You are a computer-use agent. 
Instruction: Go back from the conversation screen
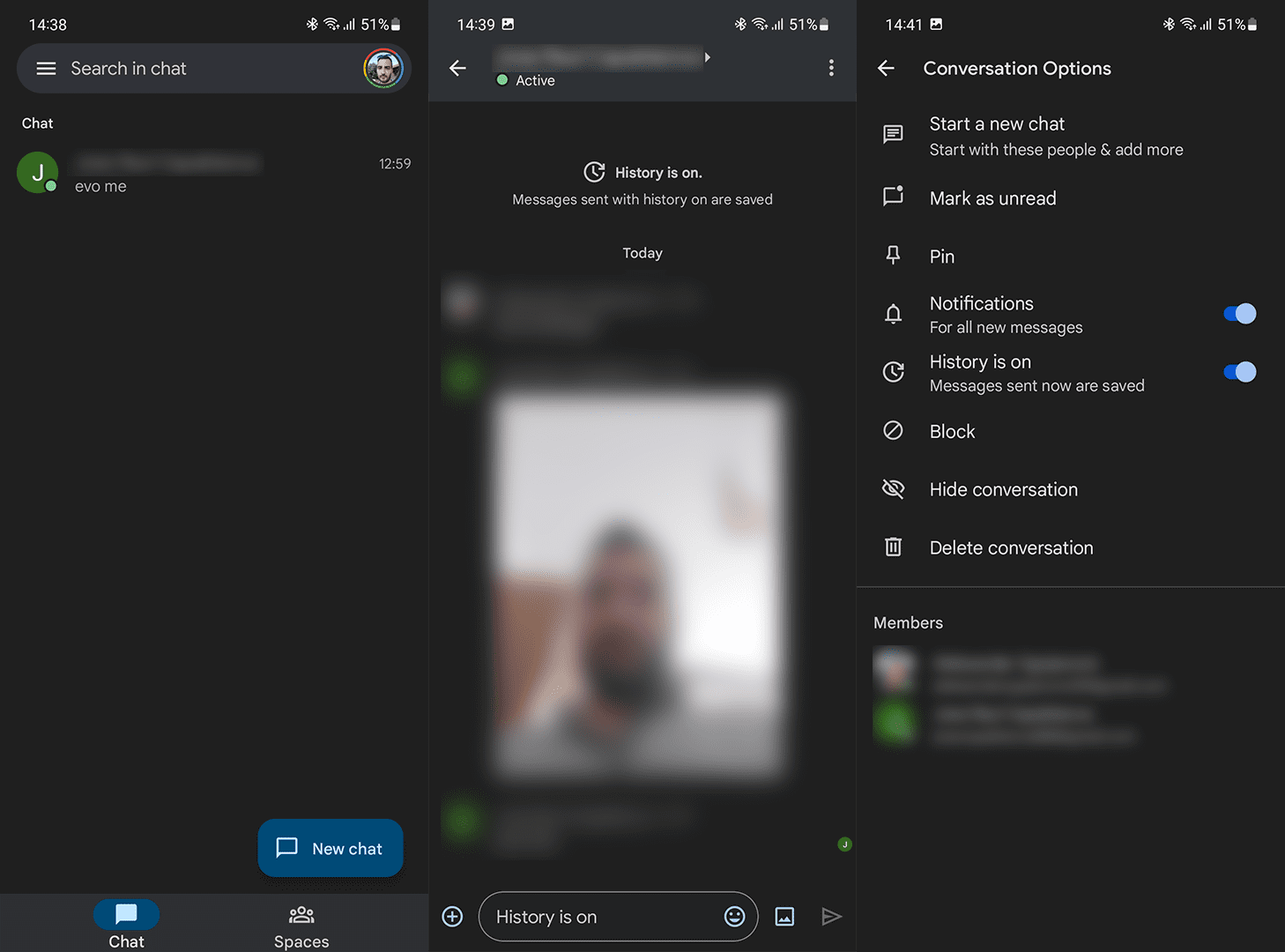pyautogui.click(x=457, y=68)
